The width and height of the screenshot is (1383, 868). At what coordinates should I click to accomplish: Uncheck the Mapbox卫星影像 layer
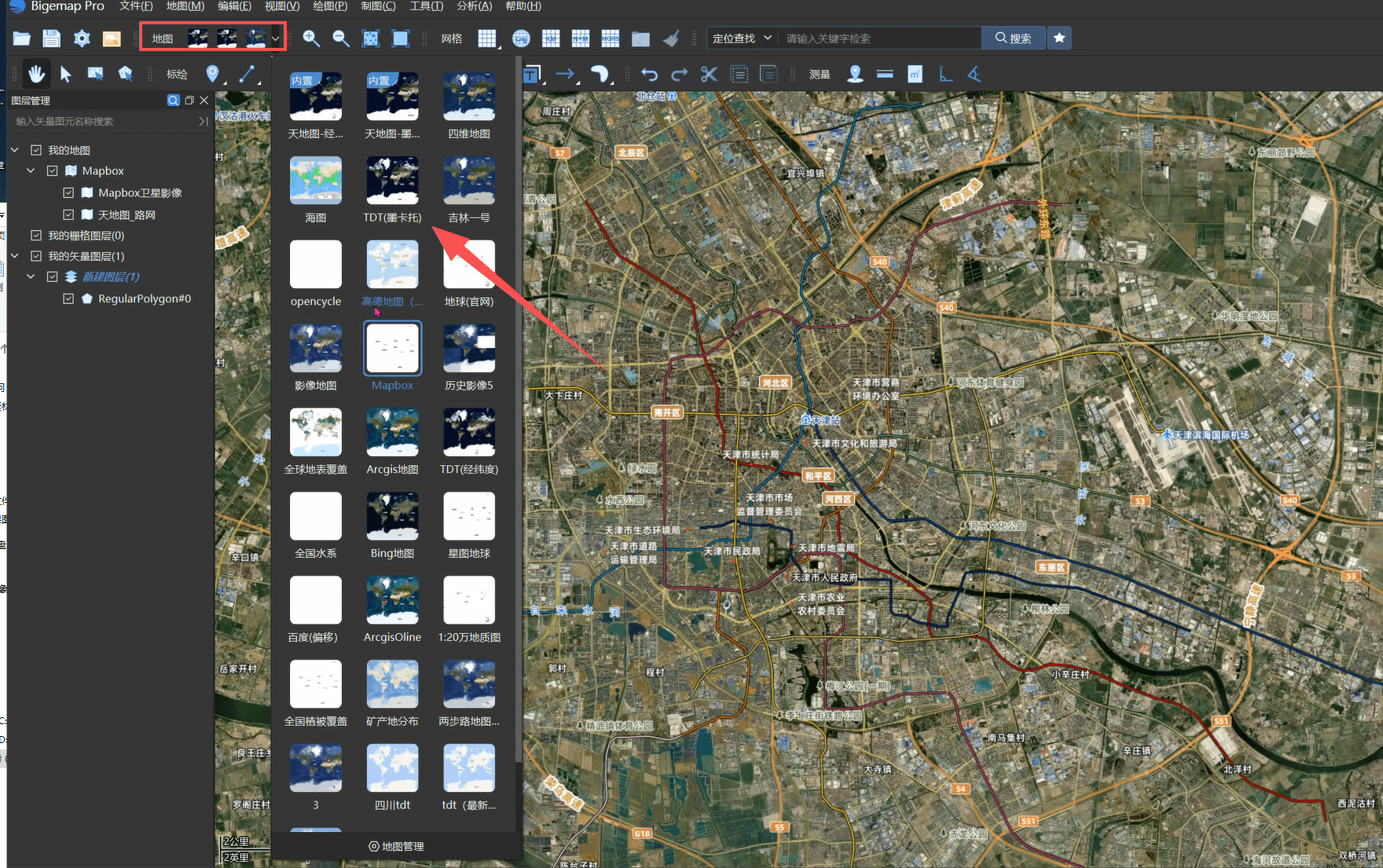[68, 192]
